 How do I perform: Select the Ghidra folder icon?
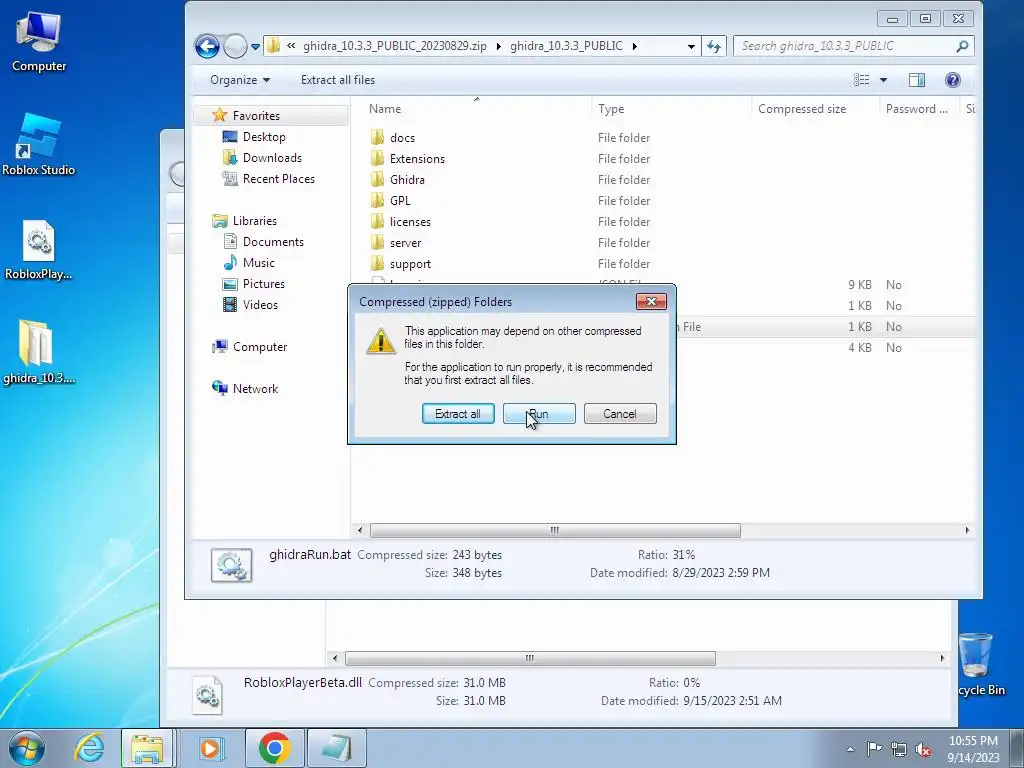(x=377, y=179)
